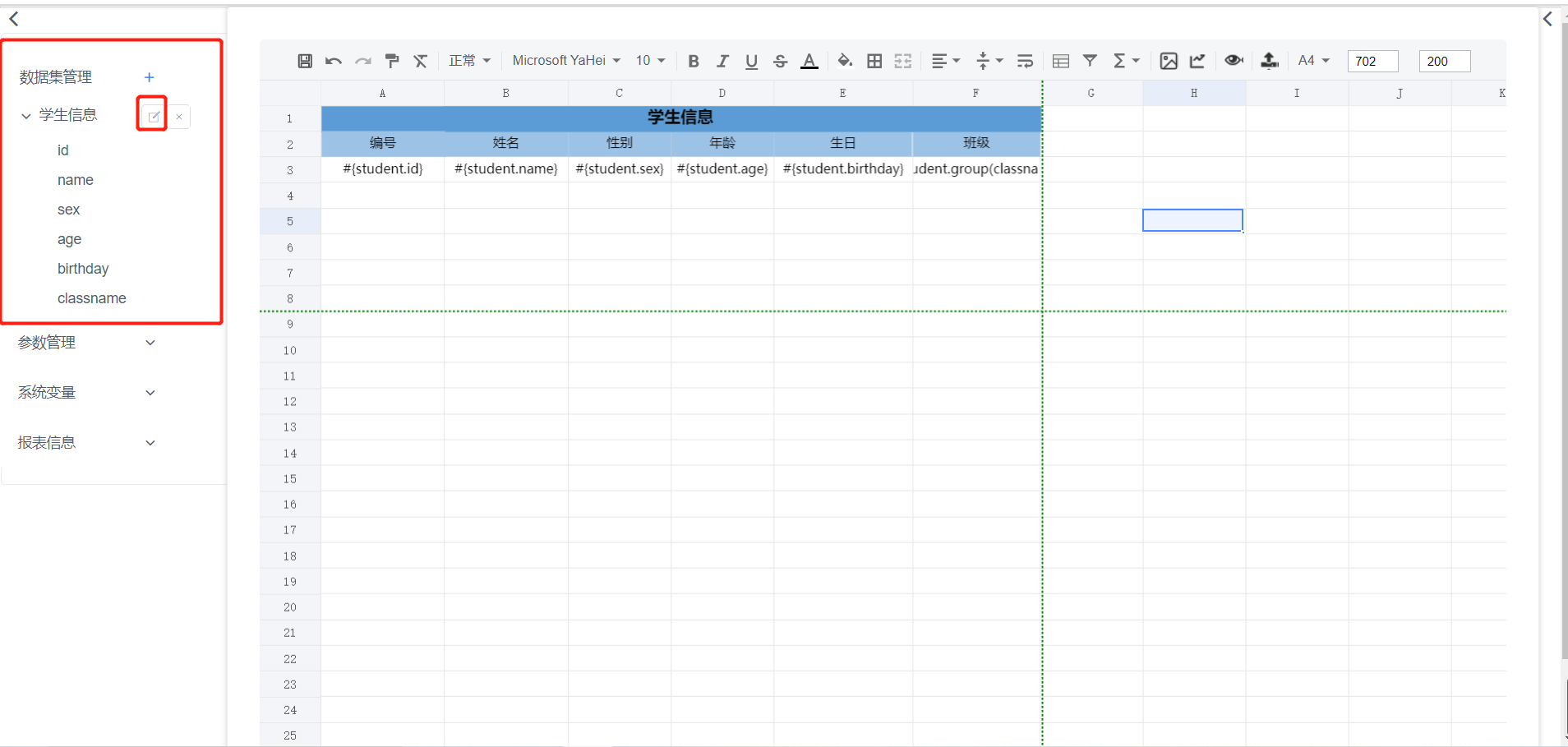Delete the 学生信息 dataset
This screenshot has width=1568, height=747.
[179, 116]
